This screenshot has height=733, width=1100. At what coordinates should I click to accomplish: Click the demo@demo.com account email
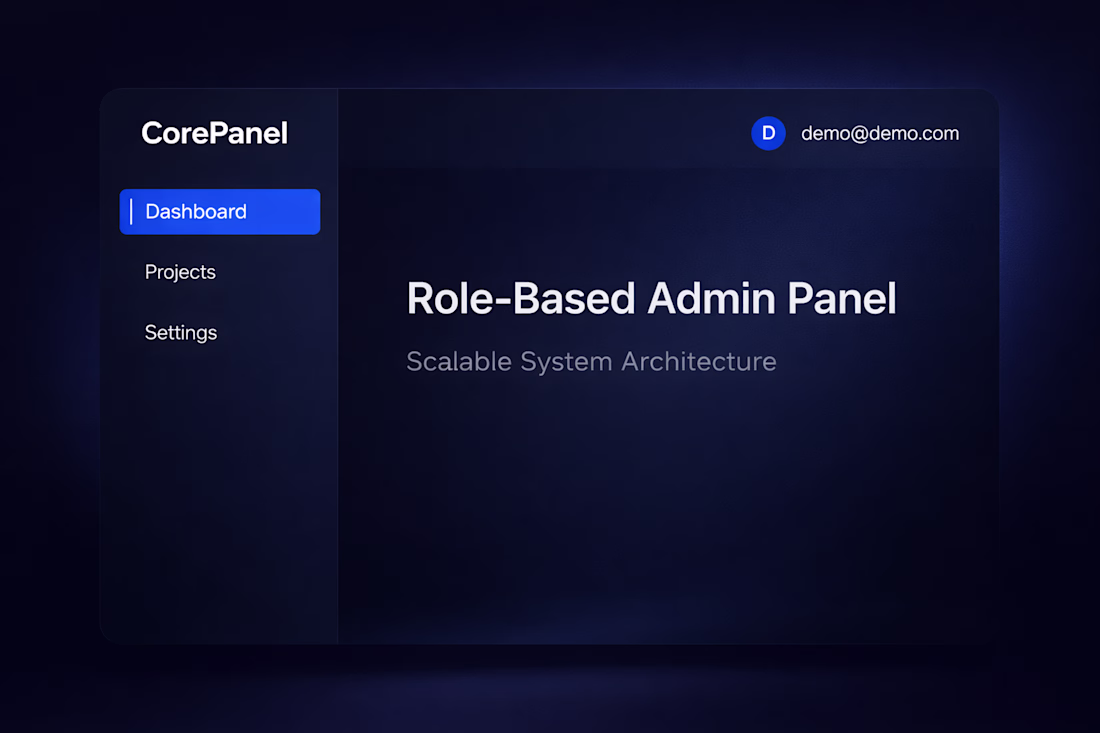pos(879,133)
